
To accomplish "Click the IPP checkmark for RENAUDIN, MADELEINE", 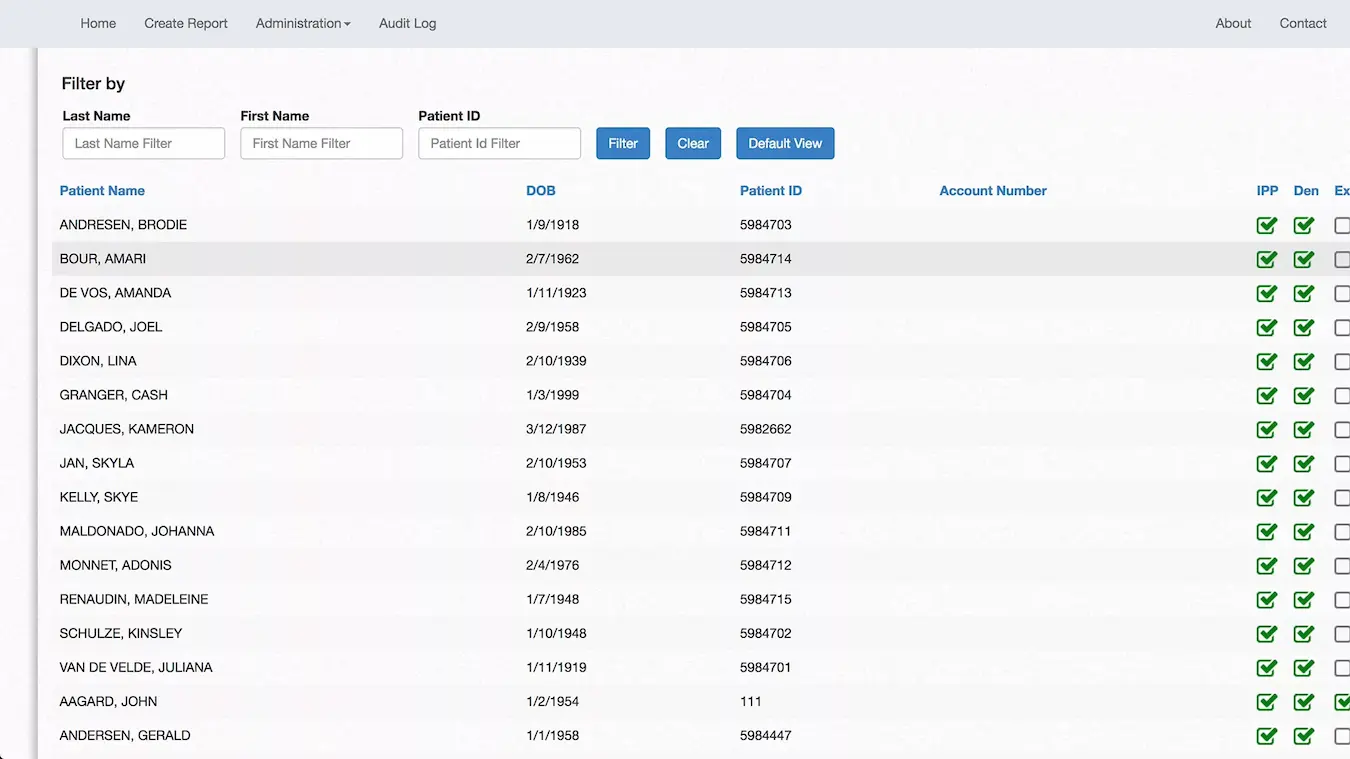I will tap(1266, 599).
